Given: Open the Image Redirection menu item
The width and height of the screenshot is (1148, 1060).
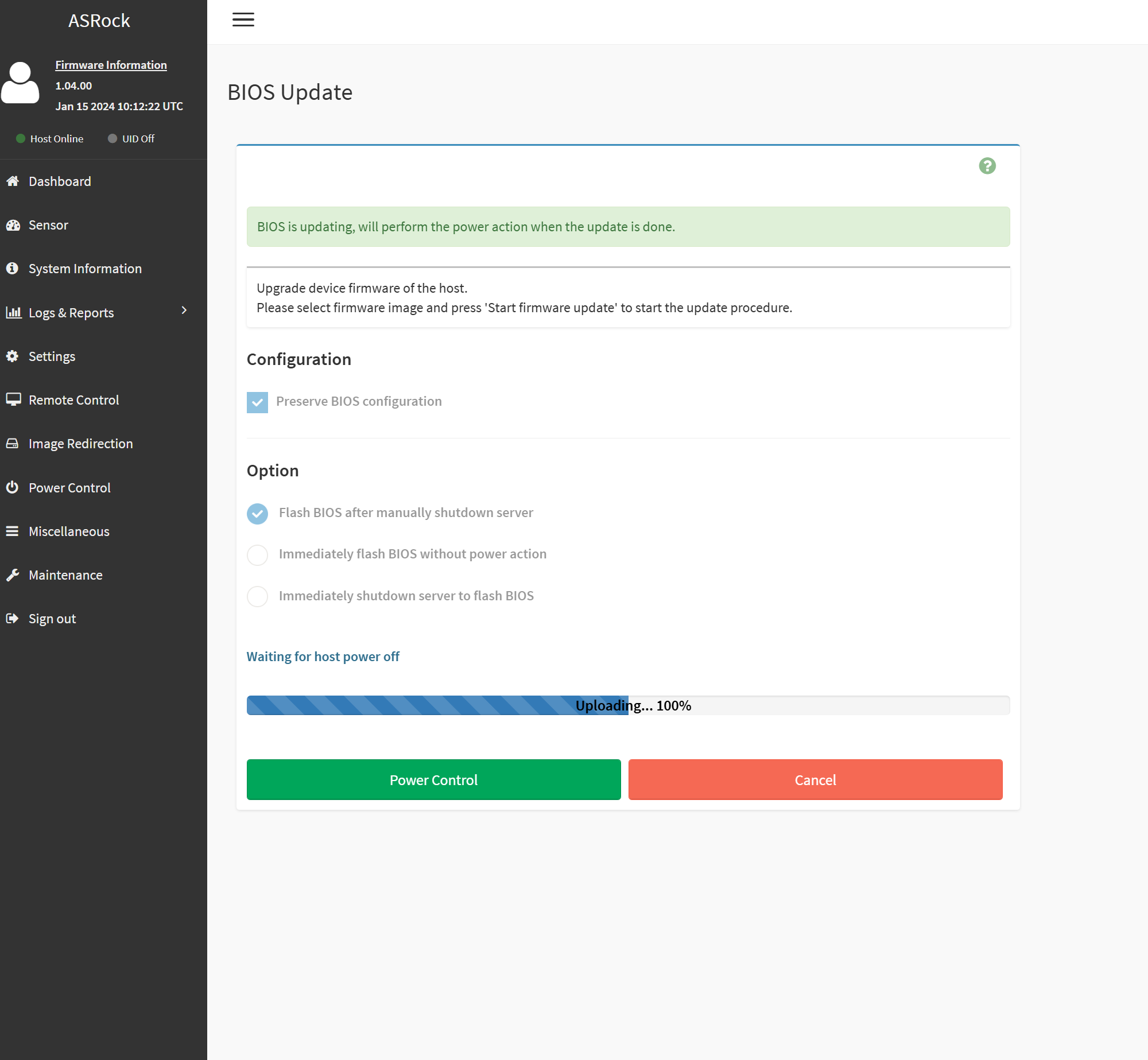Looking at the screenshot, I should [x=80, y=444].
